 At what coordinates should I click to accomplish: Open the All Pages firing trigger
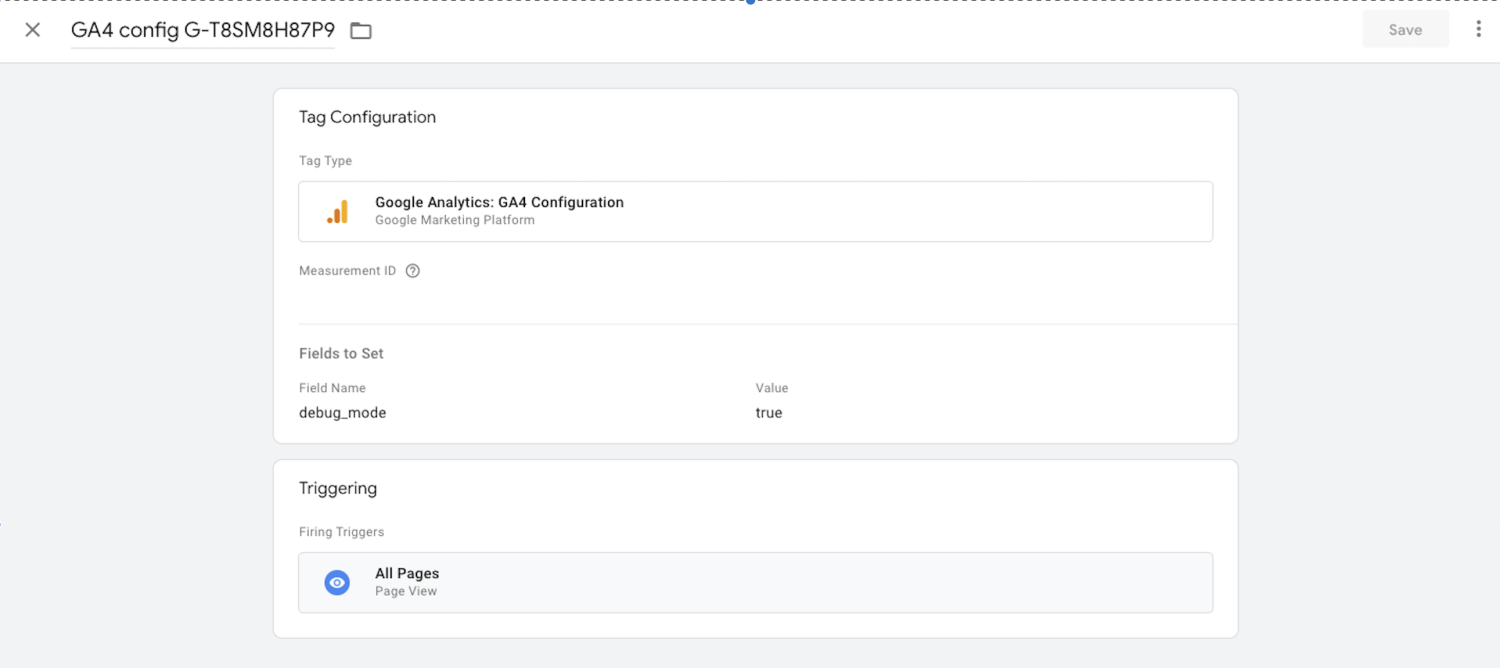tap(755, 582)
